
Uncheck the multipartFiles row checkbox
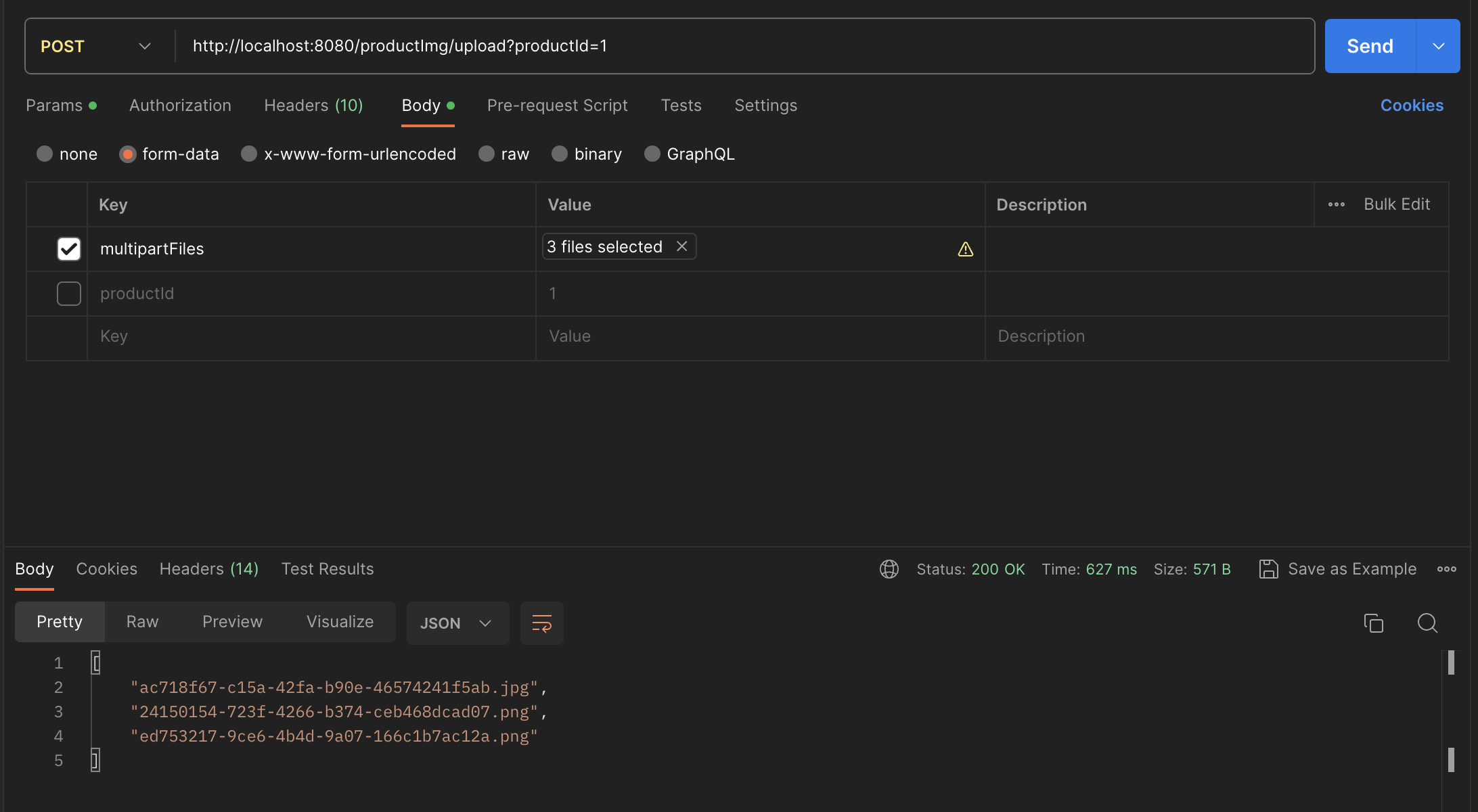68,248
